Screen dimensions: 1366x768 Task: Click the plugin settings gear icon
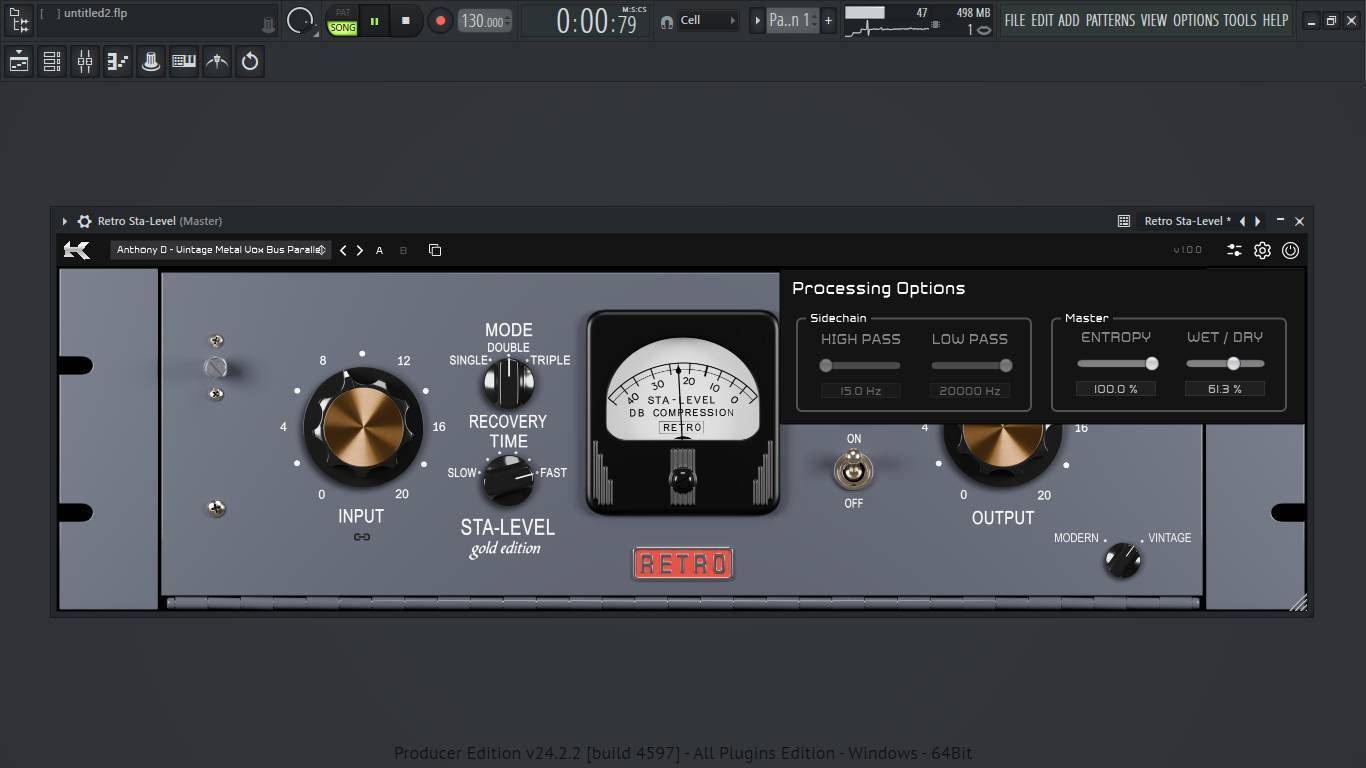pos(1262,251)
